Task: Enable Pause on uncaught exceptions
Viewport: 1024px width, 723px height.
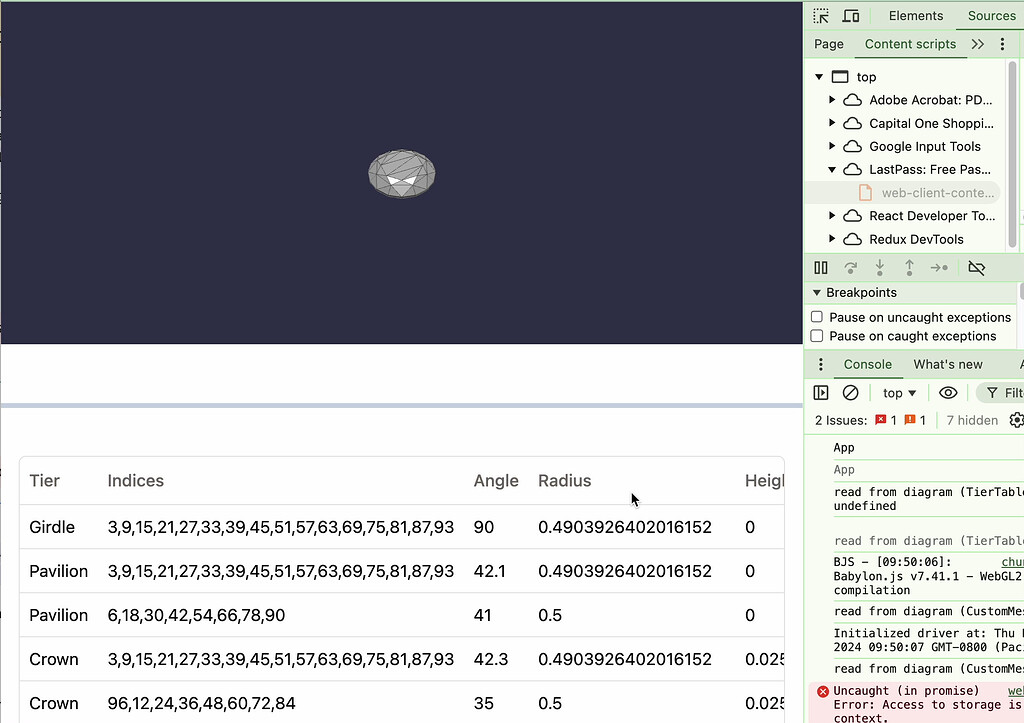Action: tap(817, 316)
